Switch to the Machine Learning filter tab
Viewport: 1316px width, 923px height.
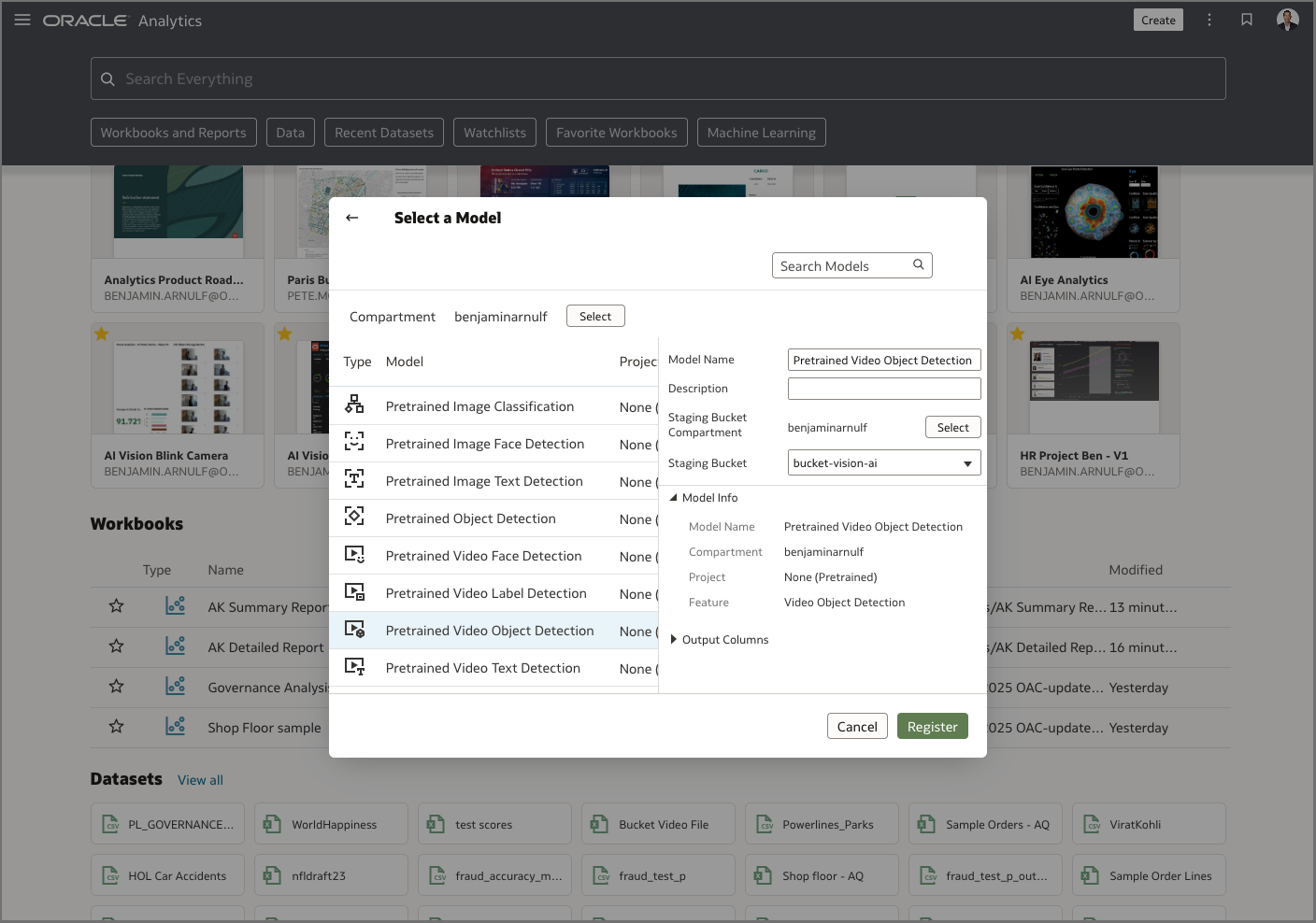tap(761, 132)
